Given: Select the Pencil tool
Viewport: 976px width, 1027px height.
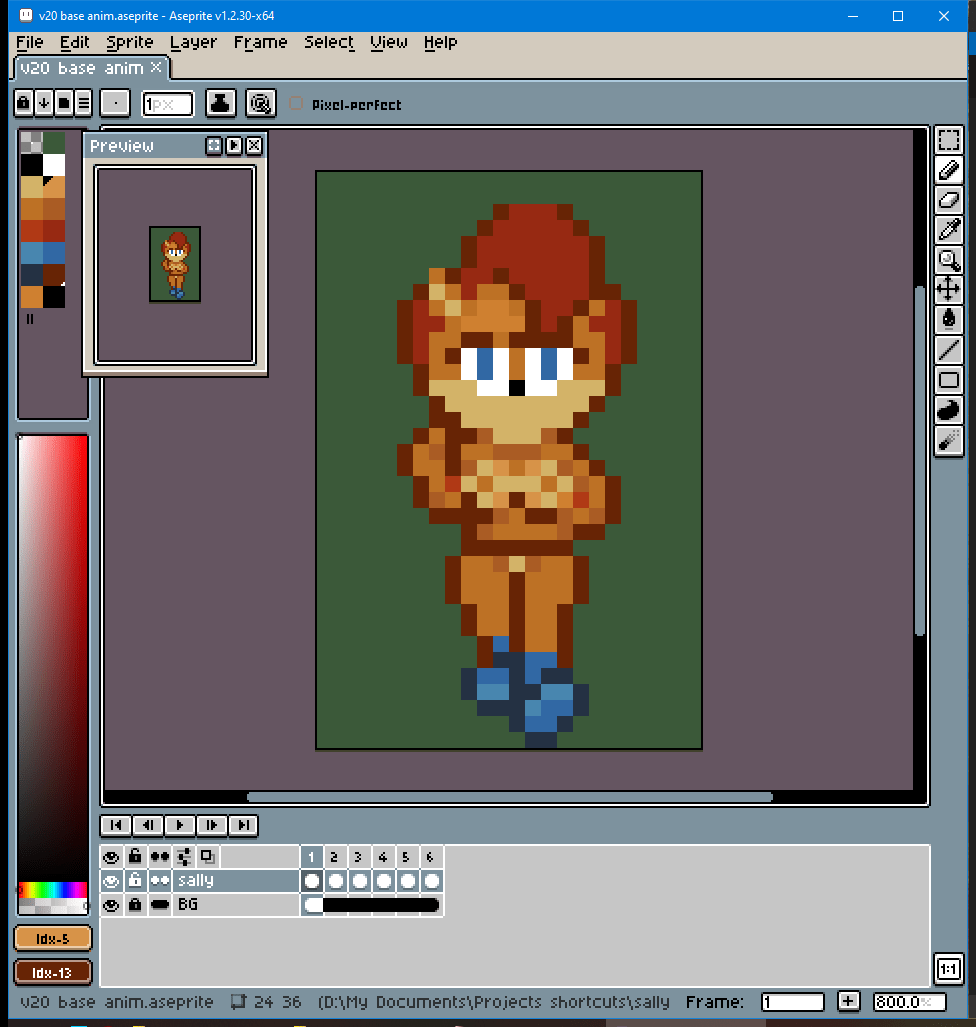Looking at the screenshot, I should click(x=948, y=171).
